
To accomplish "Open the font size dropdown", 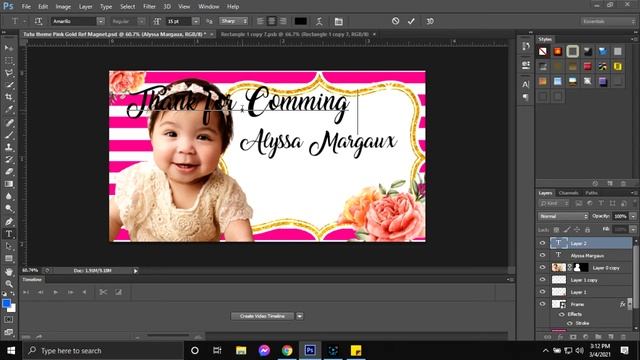I will tap(196, 21).
